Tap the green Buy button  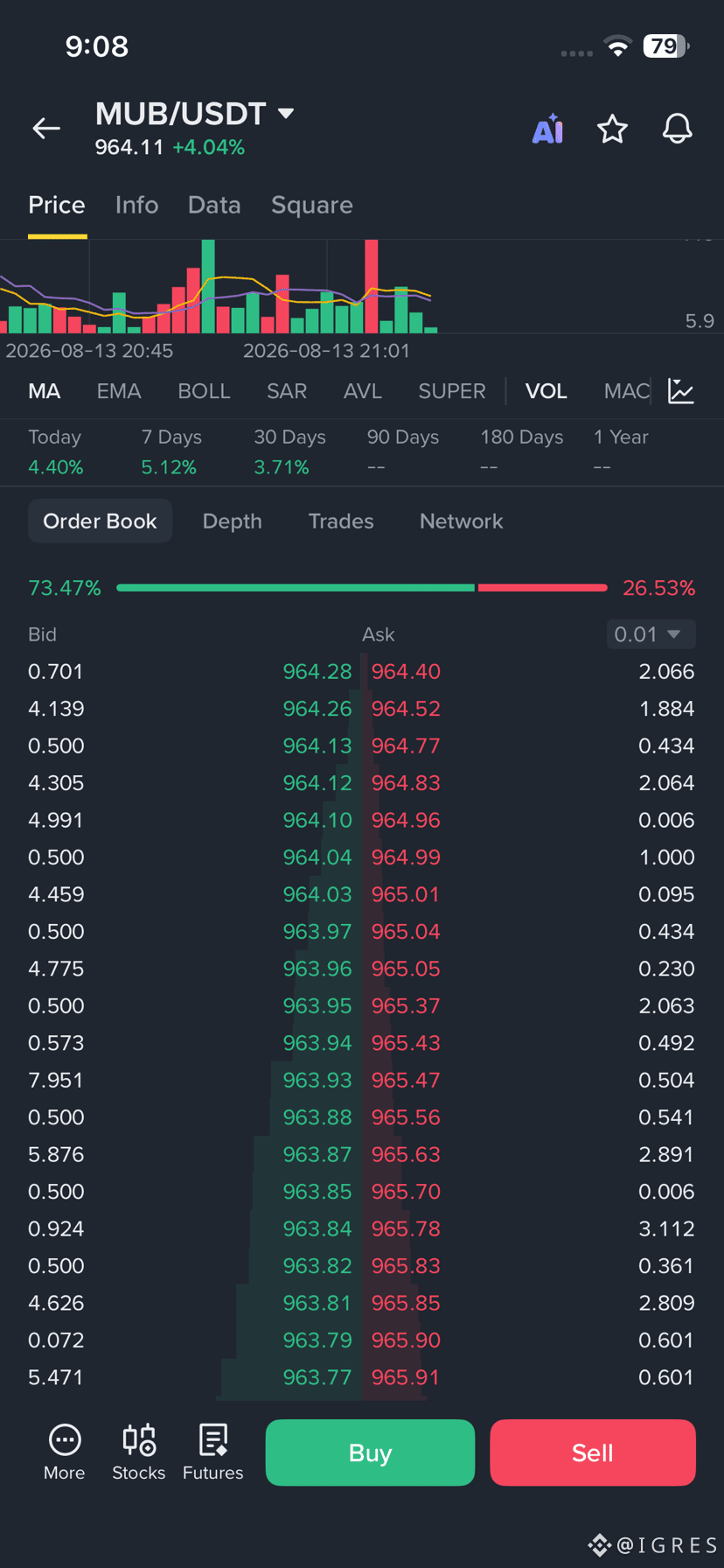(370, 1452)
